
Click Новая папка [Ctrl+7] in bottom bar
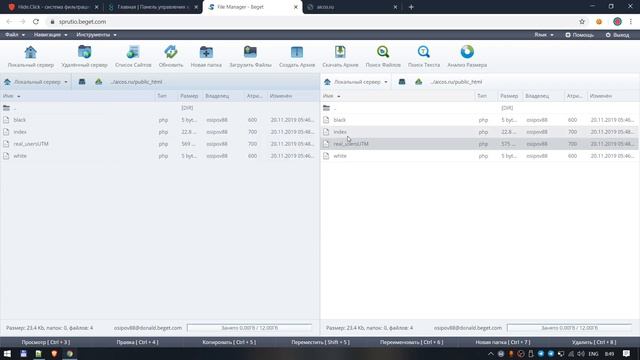(503, 342)
